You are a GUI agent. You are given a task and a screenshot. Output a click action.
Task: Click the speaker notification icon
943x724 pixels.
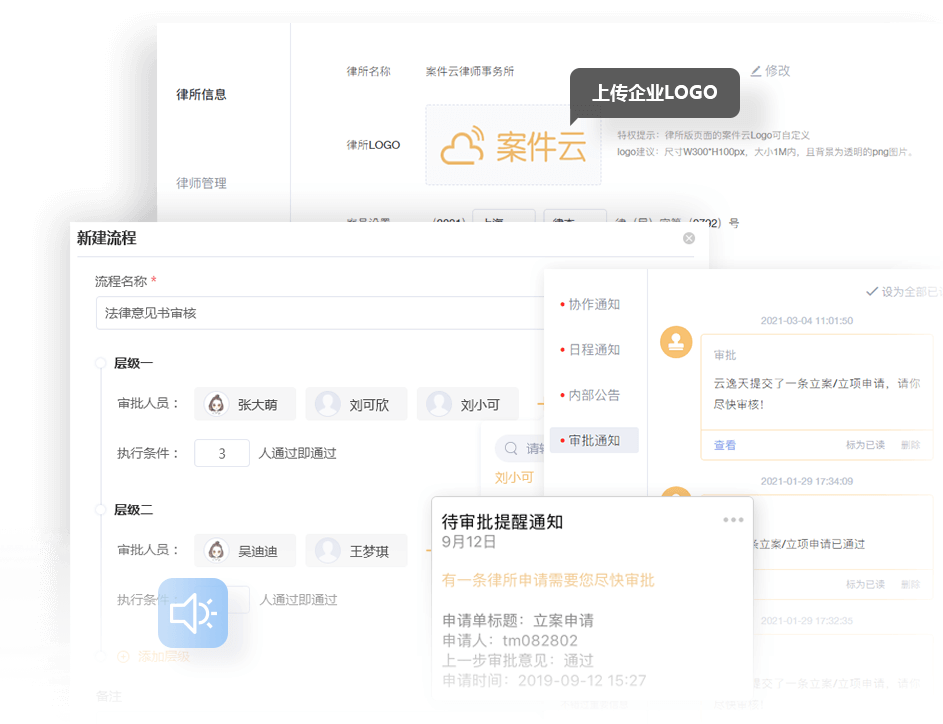point(193,613)
